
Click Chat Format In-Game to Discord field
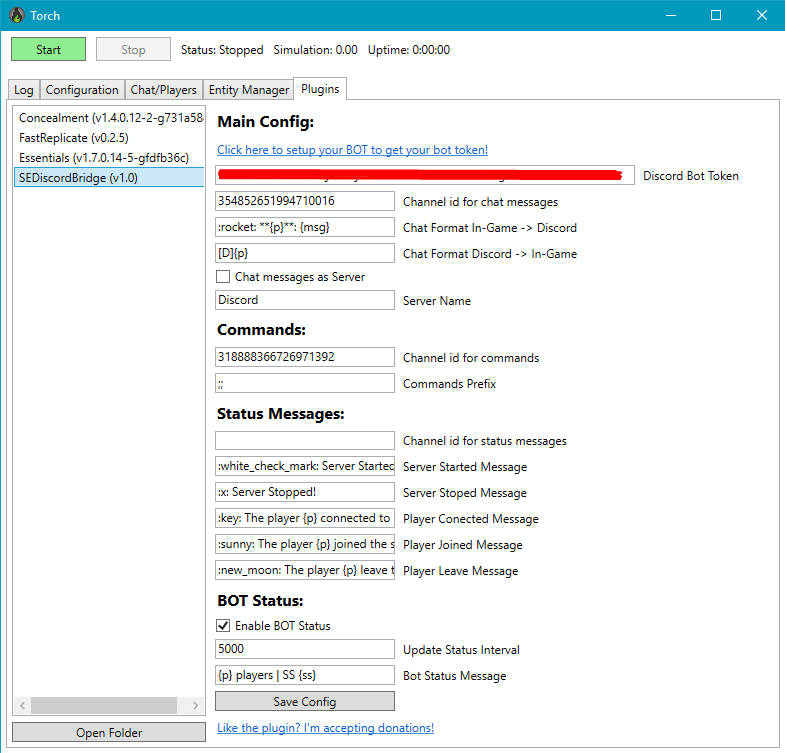click(x=305, y=227)
